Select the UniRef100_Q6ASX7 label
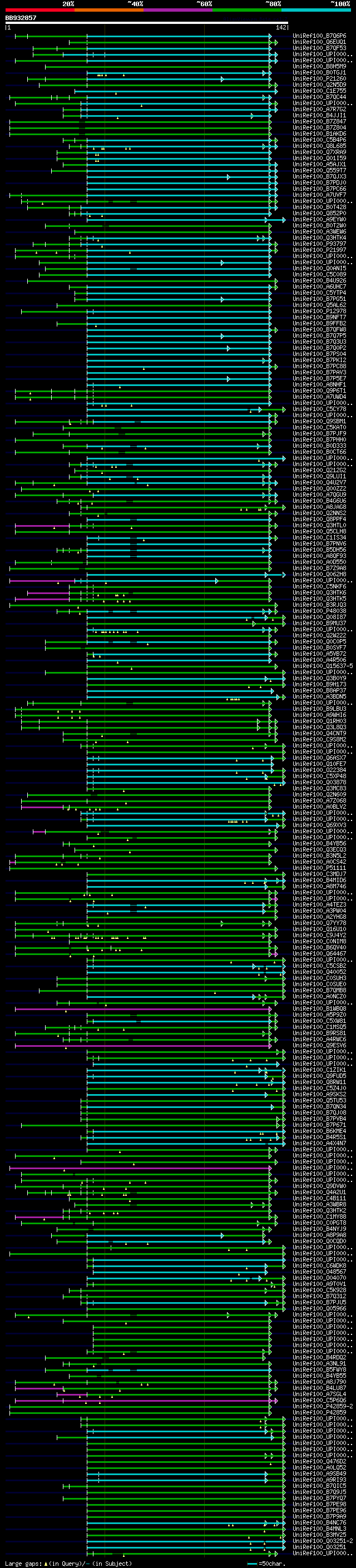 click(x=319, y=758)
